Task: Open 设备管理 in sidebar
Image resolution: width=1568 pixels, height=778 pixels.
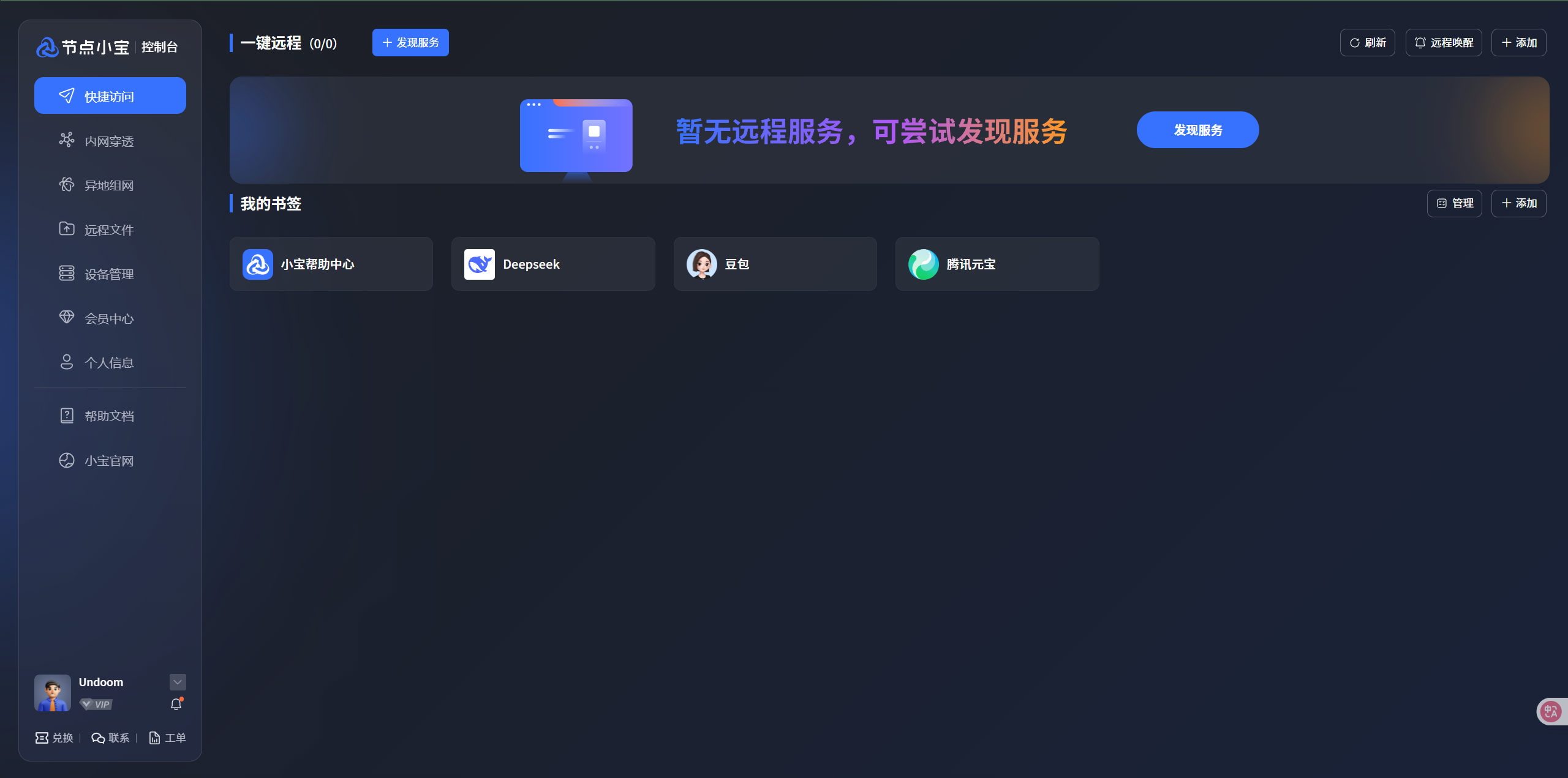Action: pyautogui.click(x=109, y=274)
